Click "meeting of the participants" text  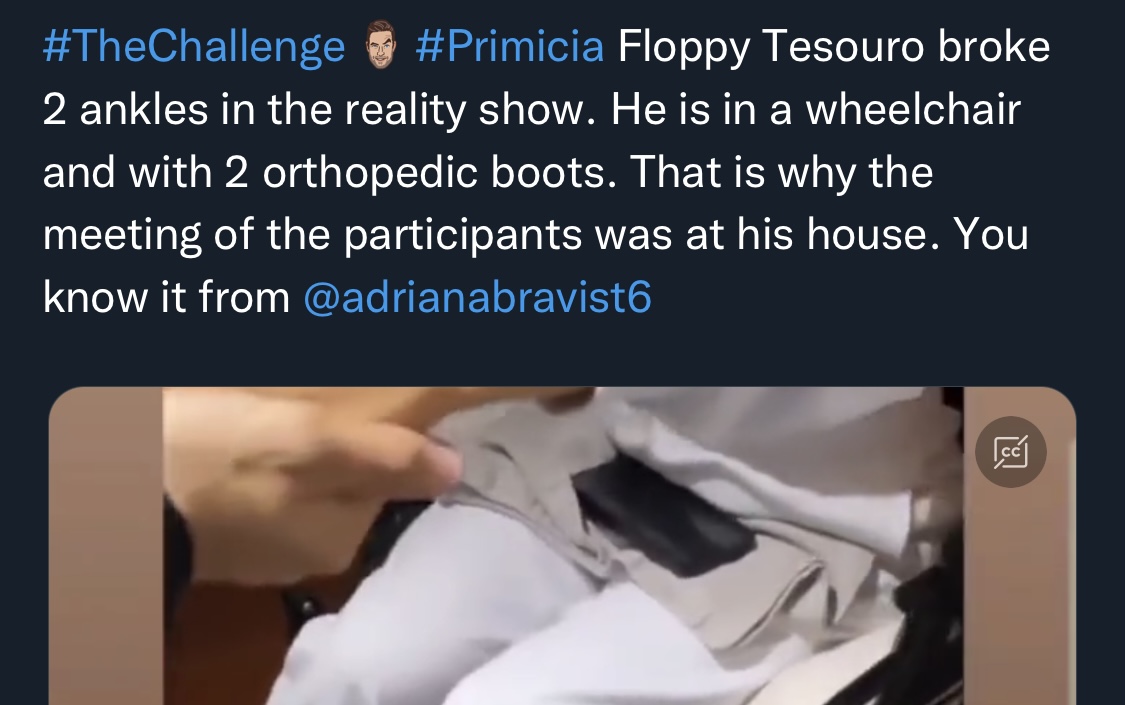point(312,235)
